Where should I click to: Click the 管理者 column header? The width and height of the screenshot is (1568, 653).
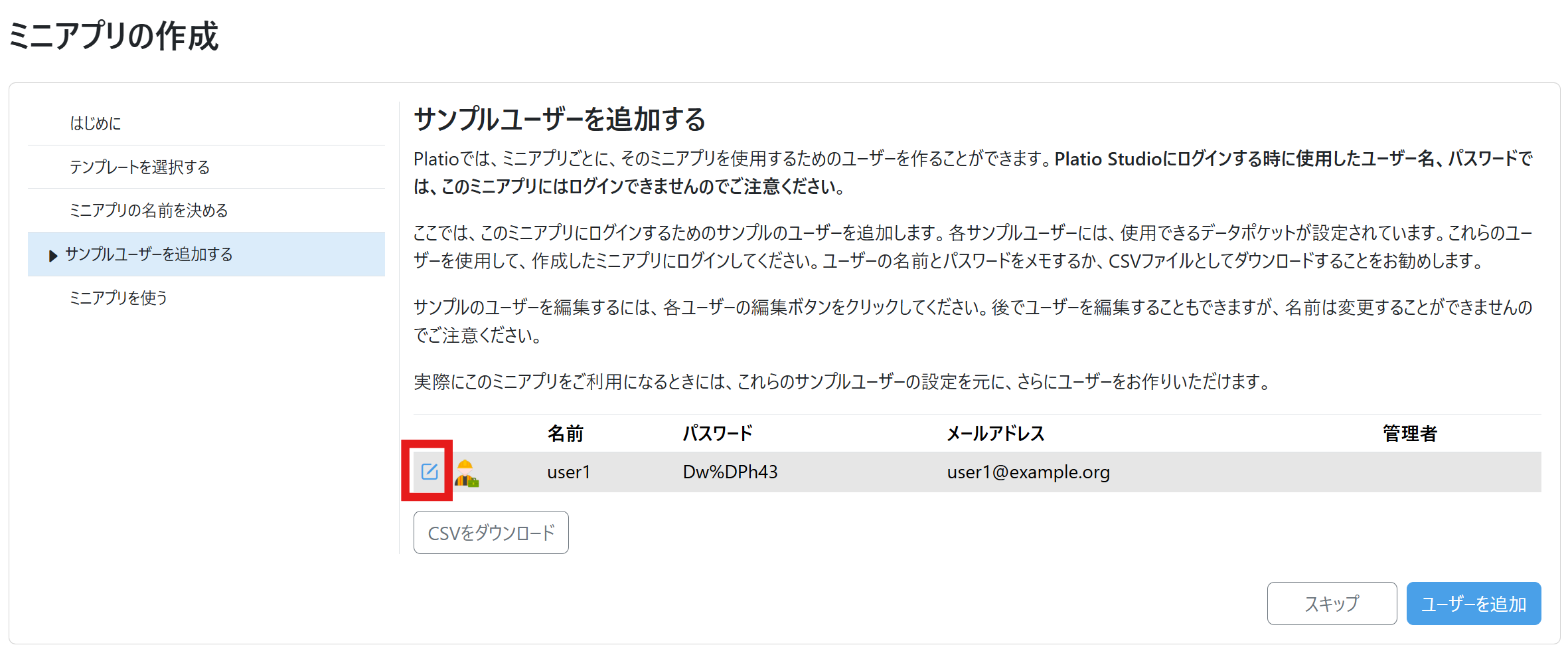(x=1409, y=434)
